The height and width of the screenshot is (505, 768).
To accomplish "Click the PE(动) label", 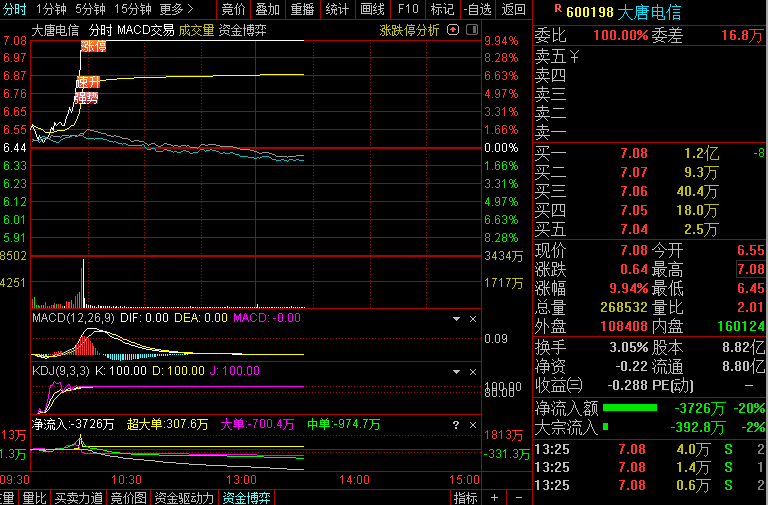I will coord(672,386).
